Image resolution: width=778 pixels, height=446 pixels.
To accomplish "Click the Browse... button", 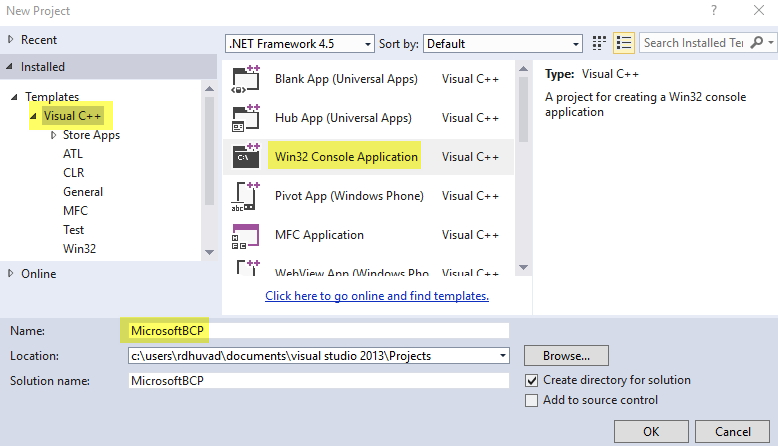I will pyautogui.click(x=566, y=356).
